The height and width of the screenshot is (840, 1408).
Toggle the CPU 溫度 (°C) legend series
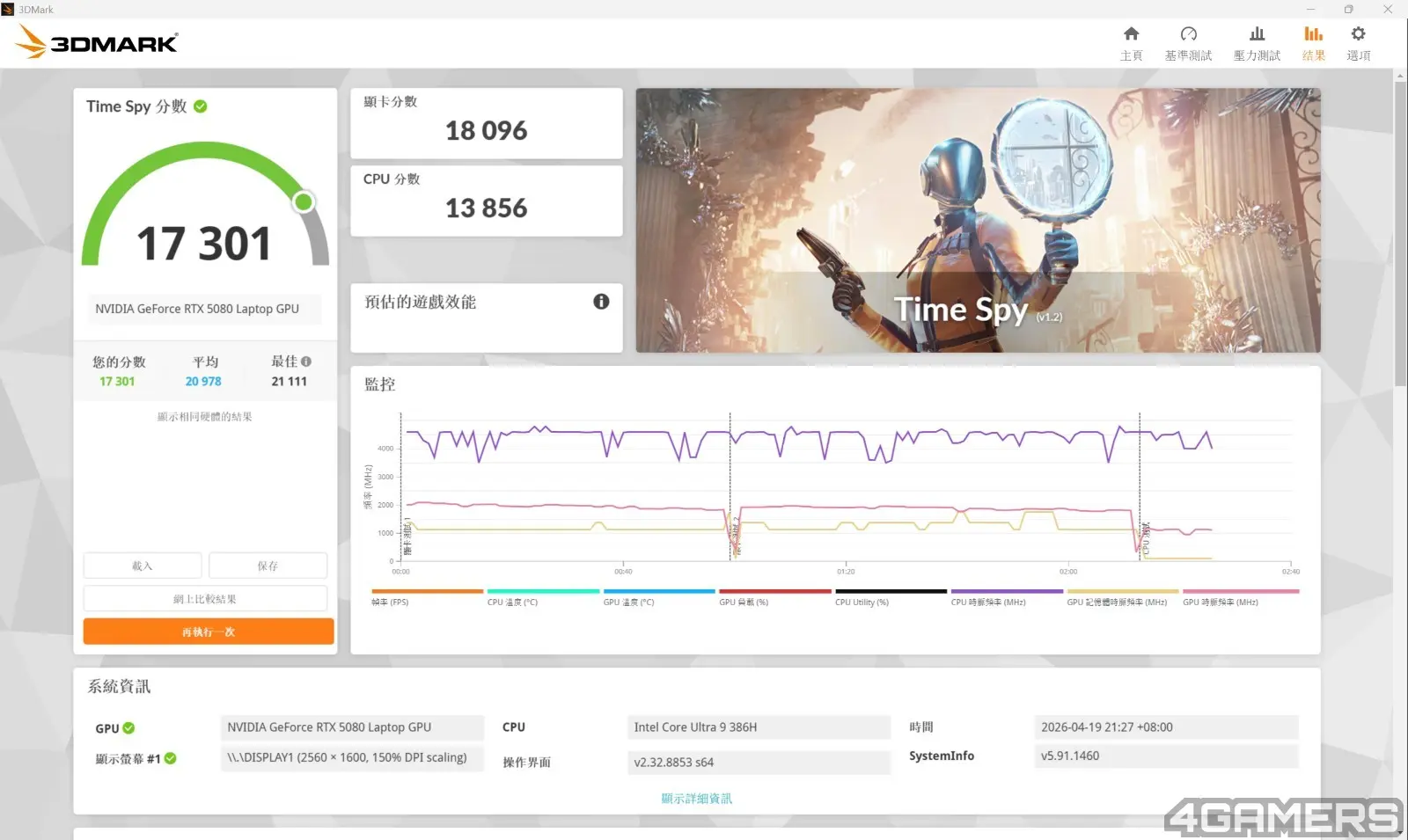(543, 597)
